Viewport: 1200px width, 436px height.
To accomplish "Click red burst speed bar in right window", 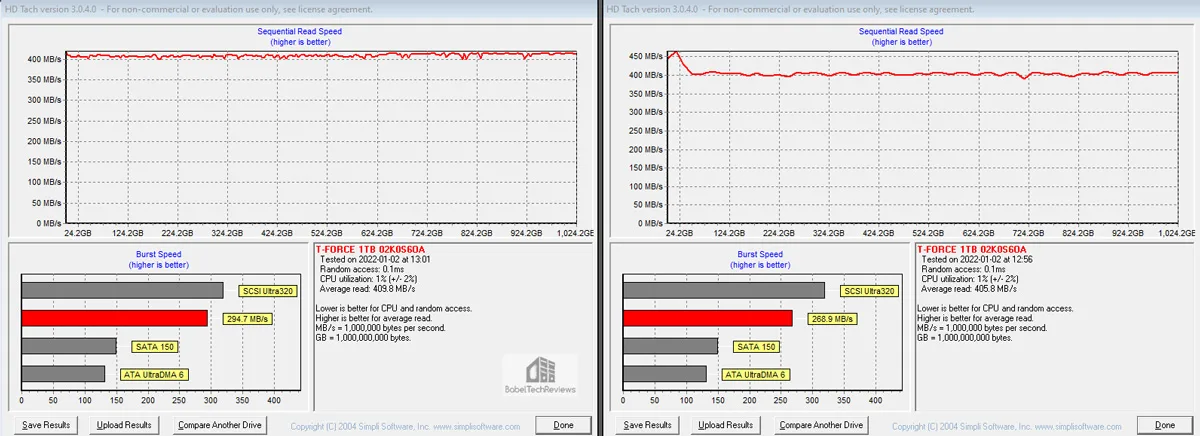I will point(708,318).
